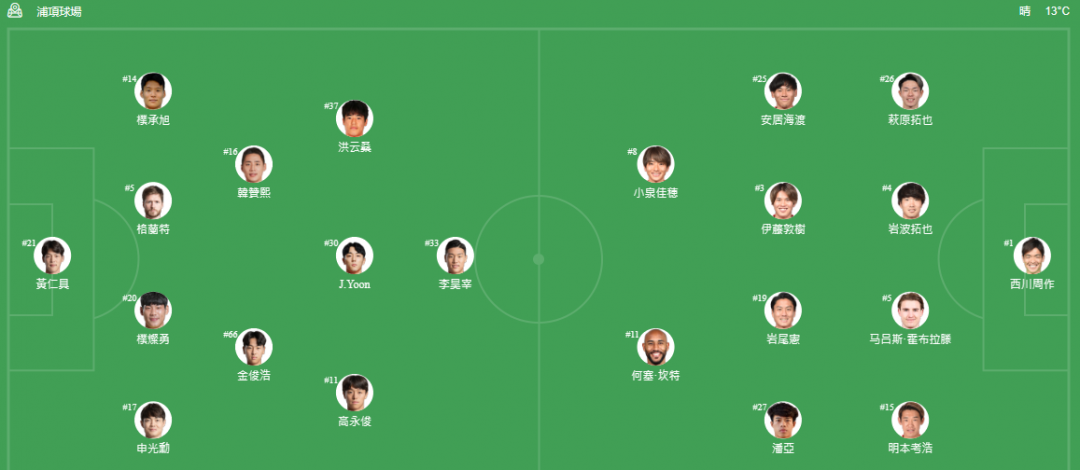Open the 浦項球場 stadium name link
The image size is (1080, 470).
59,12
